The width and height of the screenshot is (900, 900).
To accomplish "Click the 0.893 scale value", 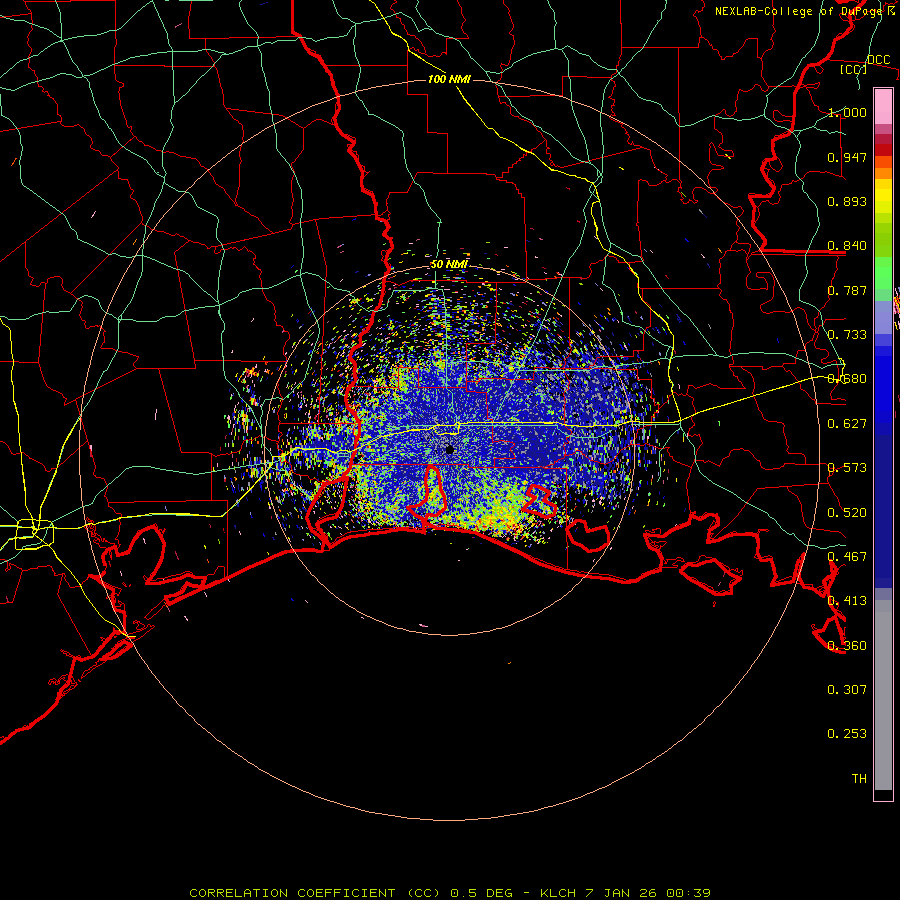I will (x=847, y=201).
